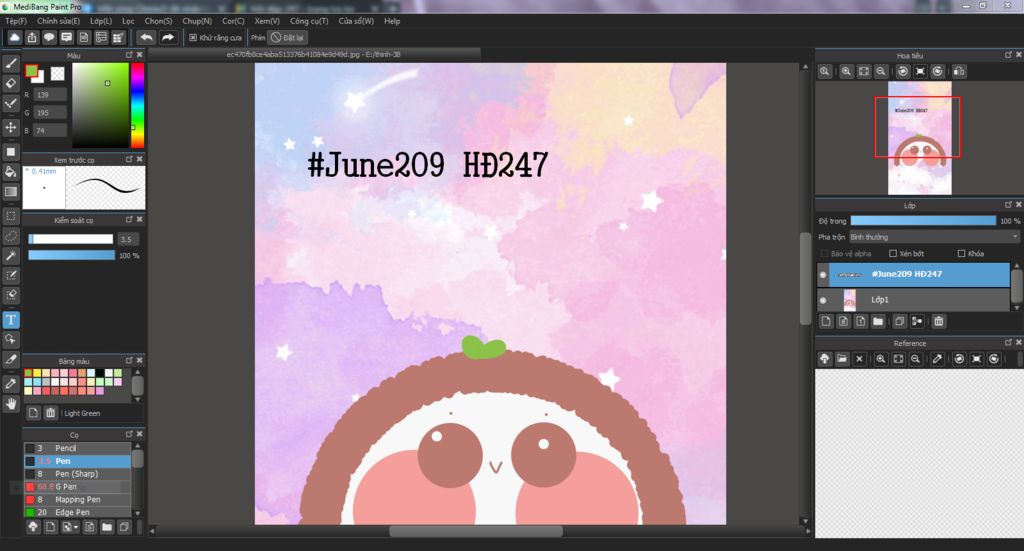Add a folder in the Layers panel
The image size is (1024, 551).
coord(878,321)
